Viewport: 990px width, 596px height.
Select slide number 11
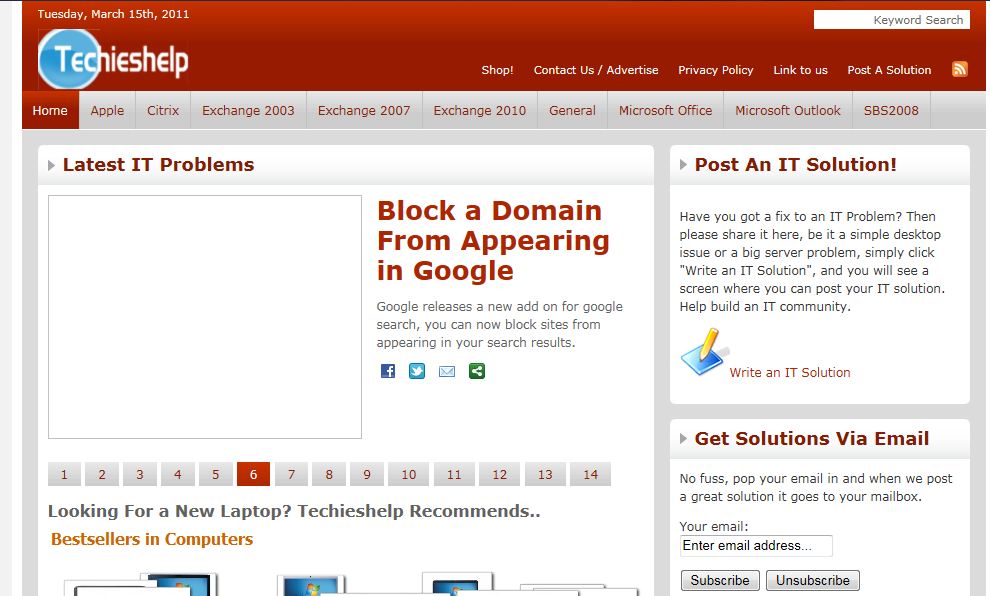[454, 474]
